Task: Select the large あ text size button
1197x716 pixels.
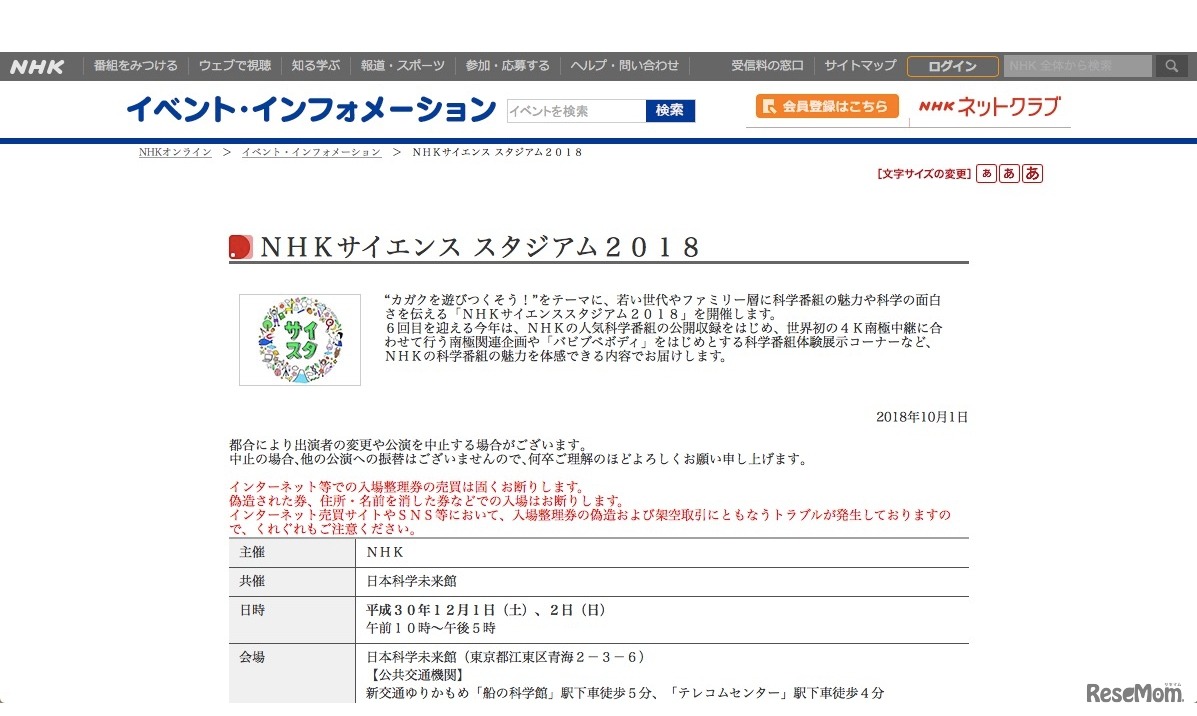Action: click(x=1032, y=173)
